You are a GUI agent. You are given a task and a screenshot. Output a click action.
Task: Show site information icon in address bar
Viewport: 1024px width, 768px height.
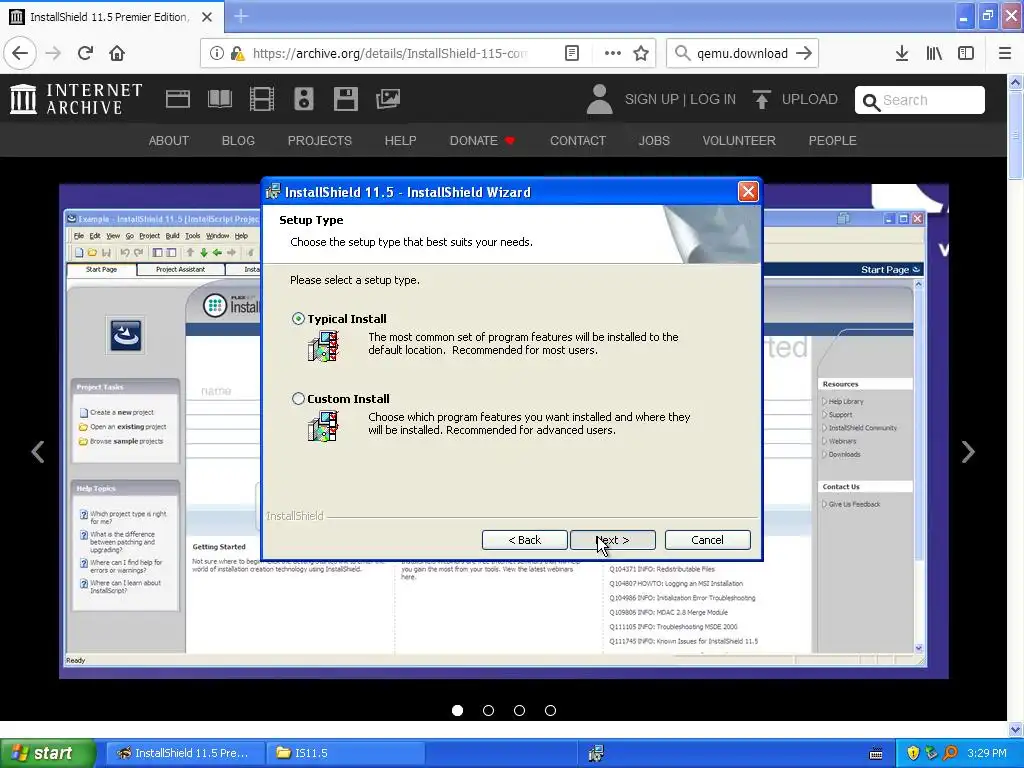pyautogui.click(x=216, y=53)
